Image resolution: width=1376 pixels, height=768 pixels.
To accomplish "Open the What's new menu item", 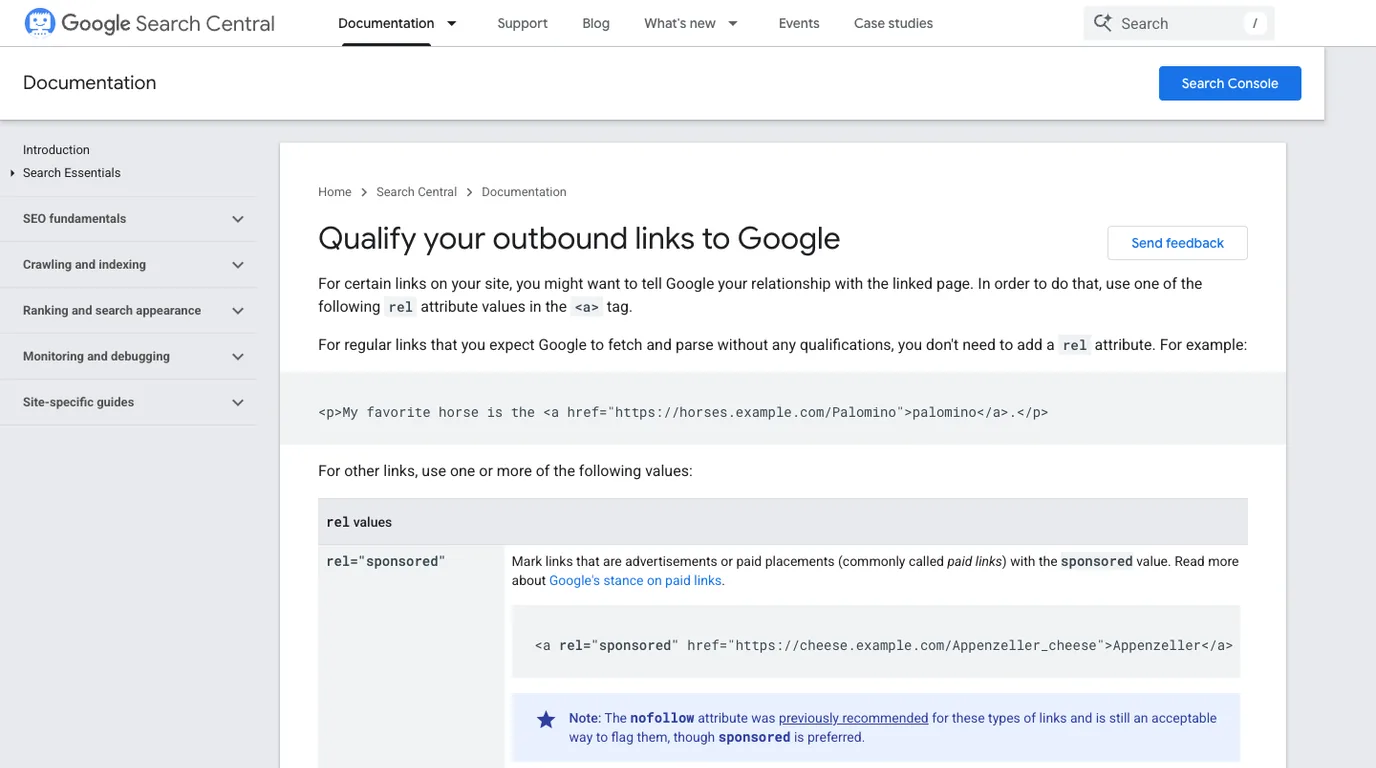I will (x=680, y=23).
